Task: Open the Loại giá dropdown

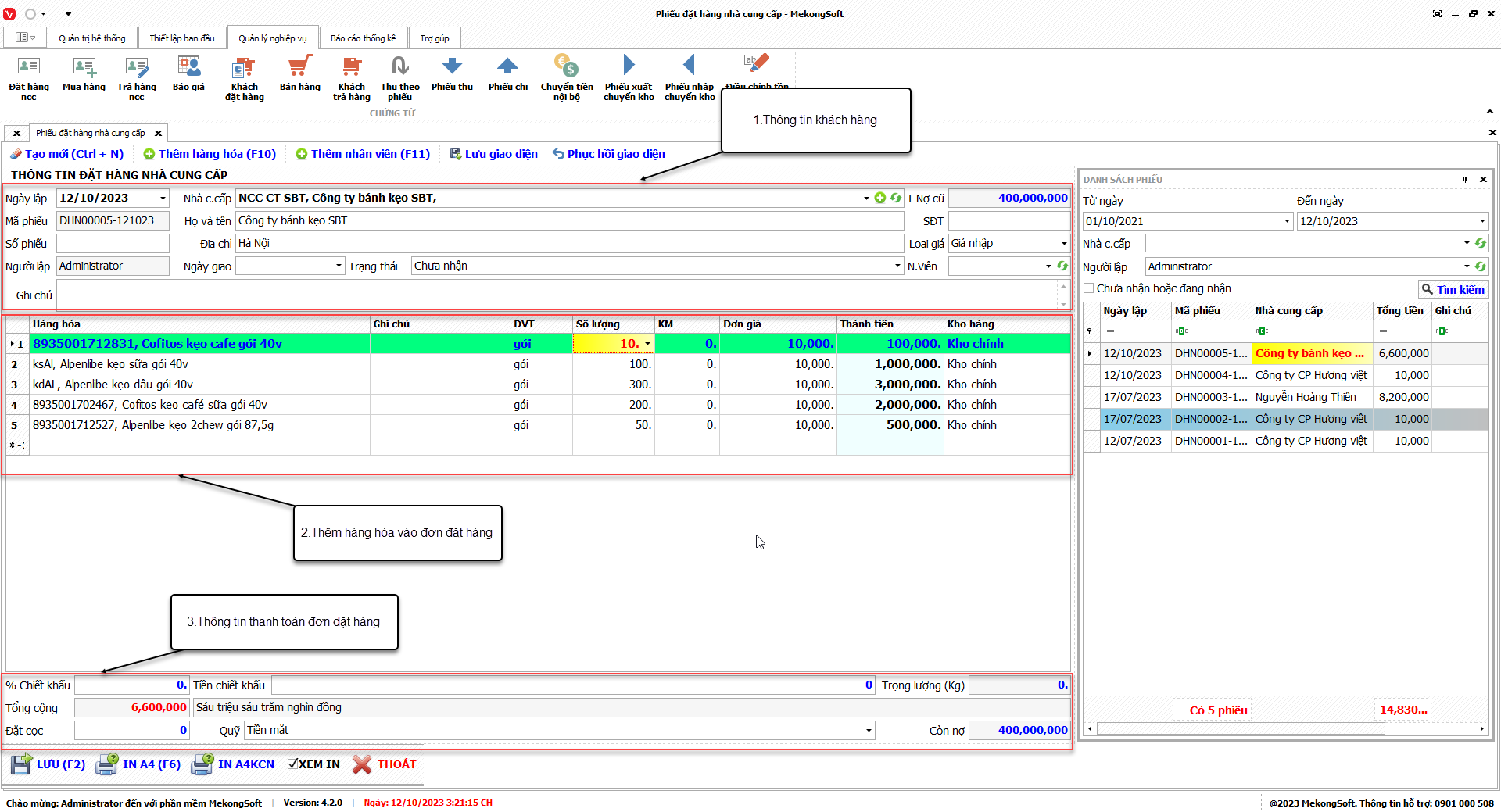Action: coord(1063,244)
